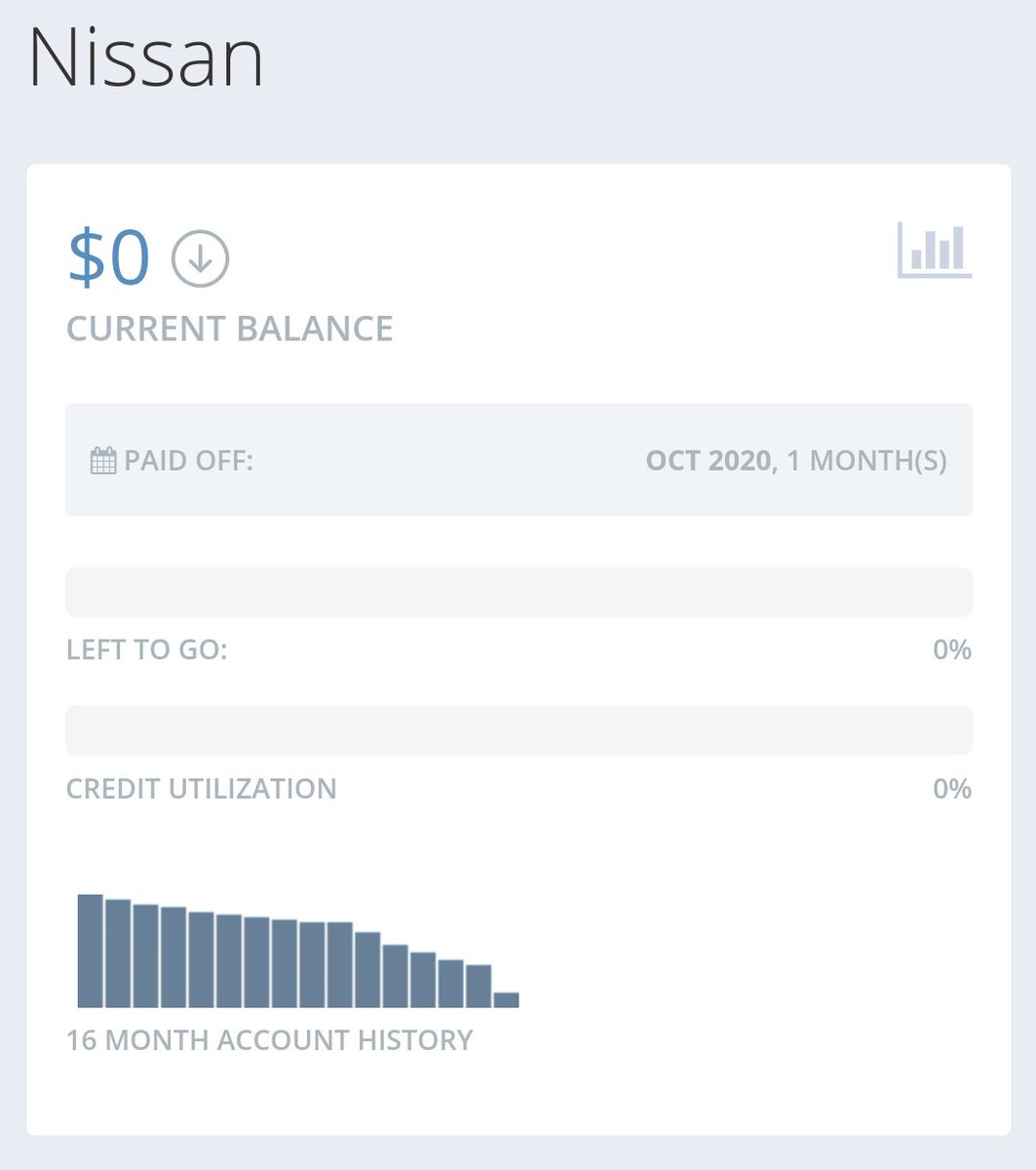
Task: Click the bar chart icon on the Nissan card
Action: coord(935,251)
